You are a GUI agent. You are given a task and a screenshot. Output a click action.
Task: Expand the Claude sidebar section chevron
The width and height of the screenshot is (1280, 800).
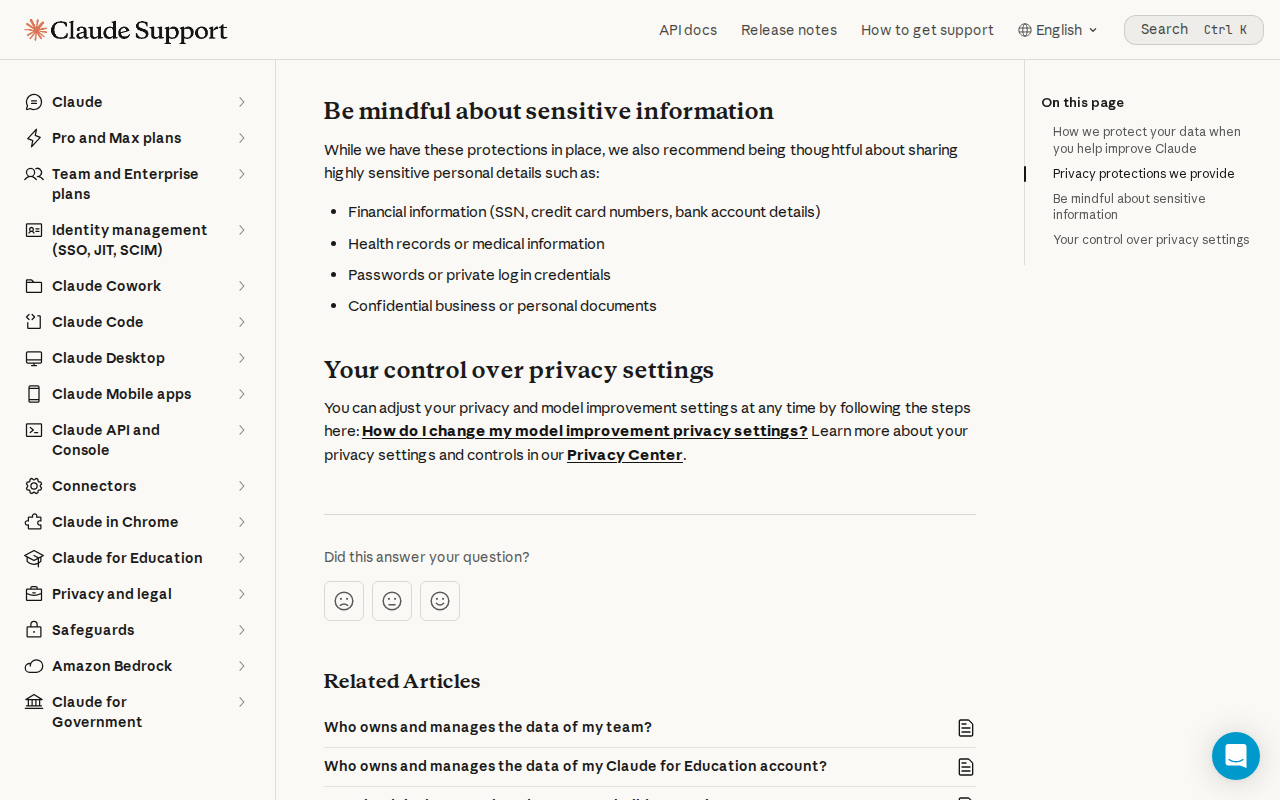point(241,102)
